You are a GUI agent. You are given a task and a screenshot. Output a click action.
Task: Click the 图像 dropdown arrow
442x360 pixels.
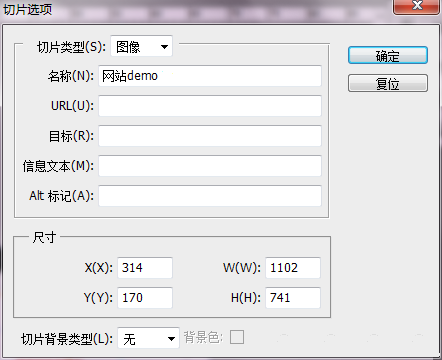tap(164, 47)
